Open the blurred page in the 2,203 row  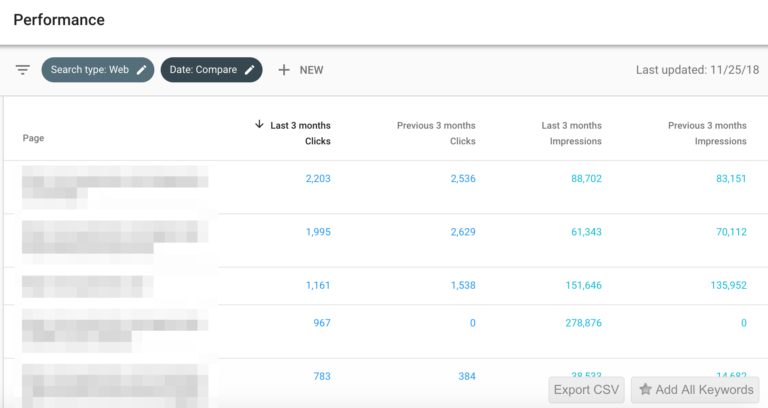point(115,187)
